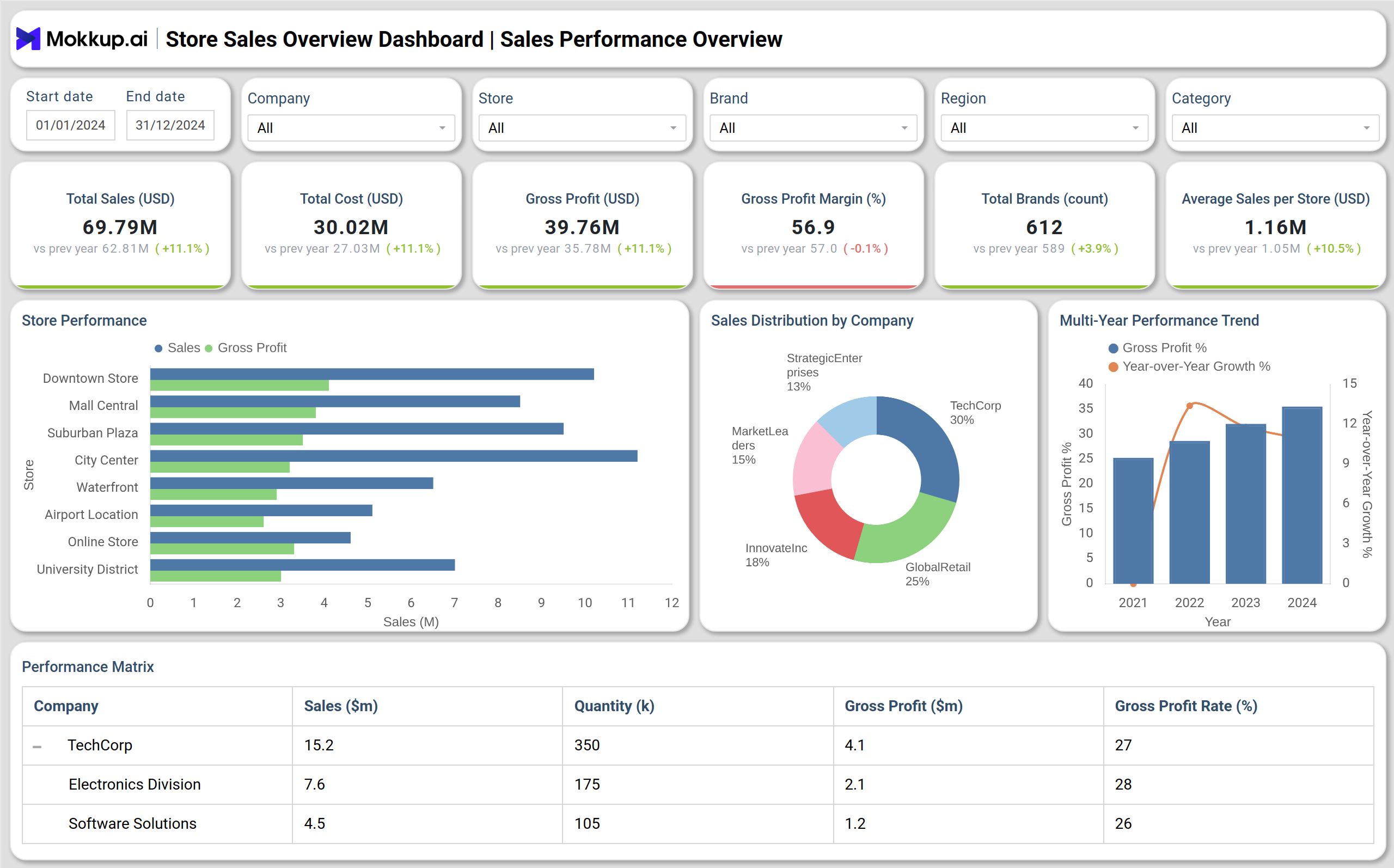Screen dimensions: 1394x868
Task: Open the Region filter dropdown
Action: pos(1044,127)
